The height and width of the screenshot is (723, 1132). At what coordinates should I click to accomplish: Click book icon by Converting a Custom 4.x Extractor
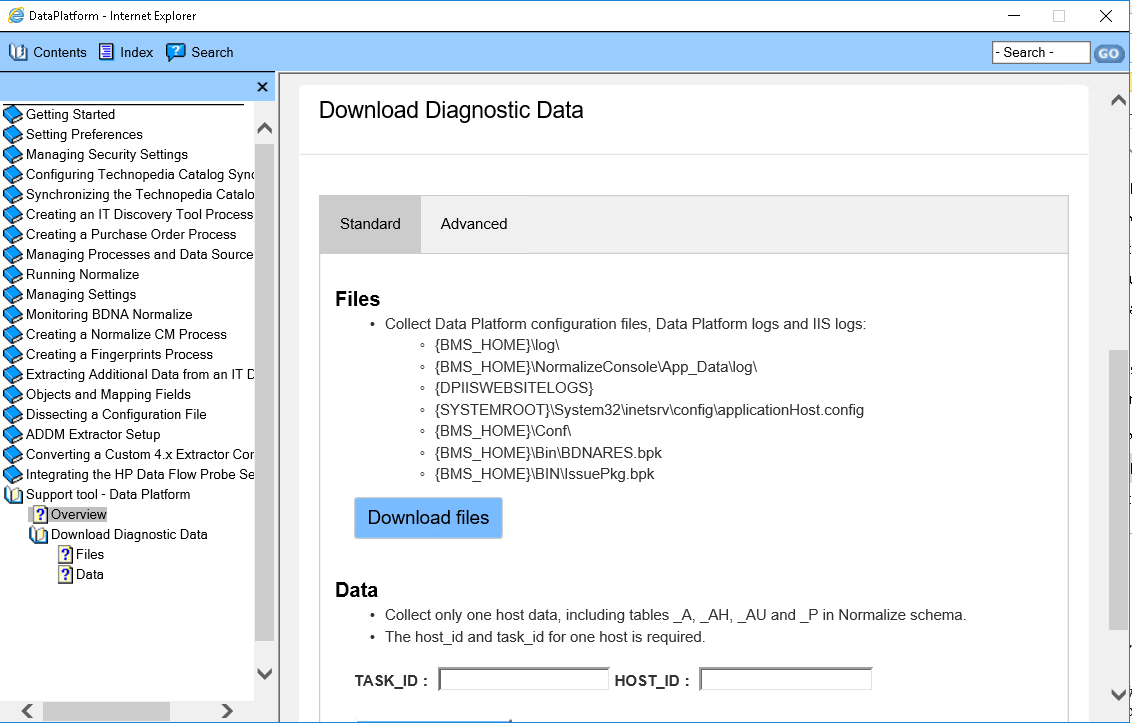coord(13,454)
